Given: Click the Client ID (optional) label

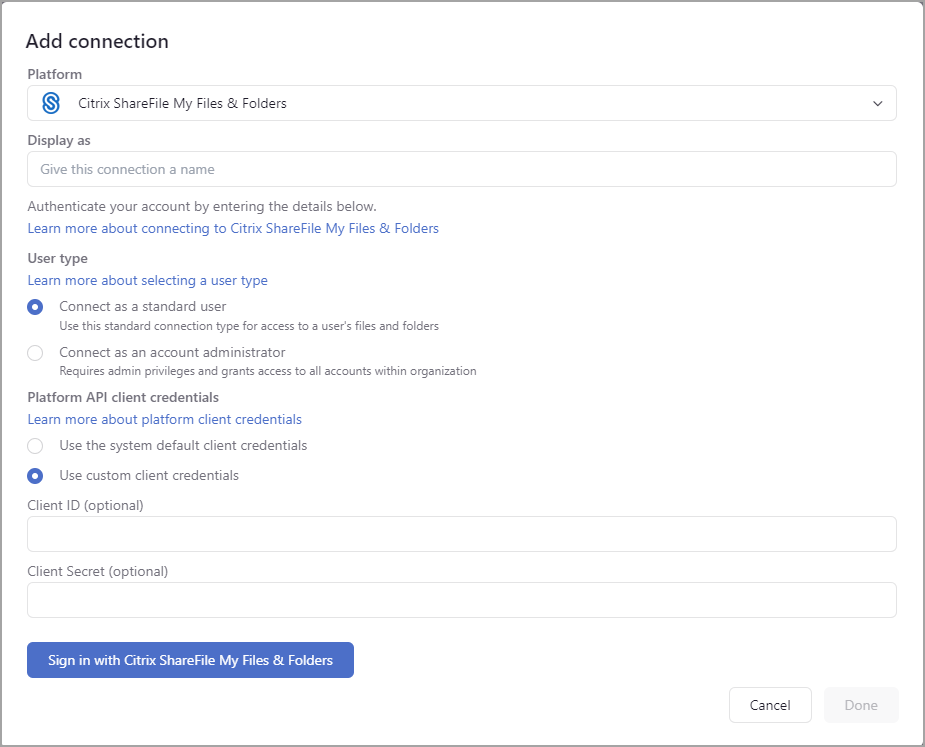Looking at the screenshot, I should [85, 505].
